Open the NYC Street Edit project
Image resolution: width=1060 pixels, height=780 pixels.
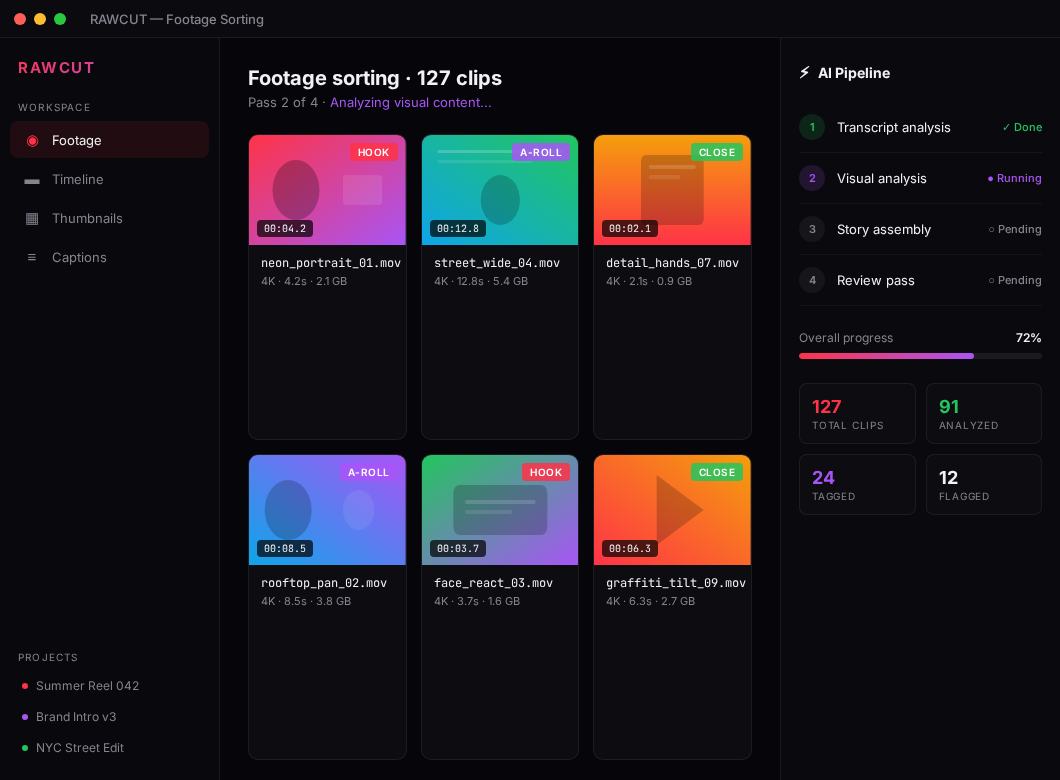[79, 747]
